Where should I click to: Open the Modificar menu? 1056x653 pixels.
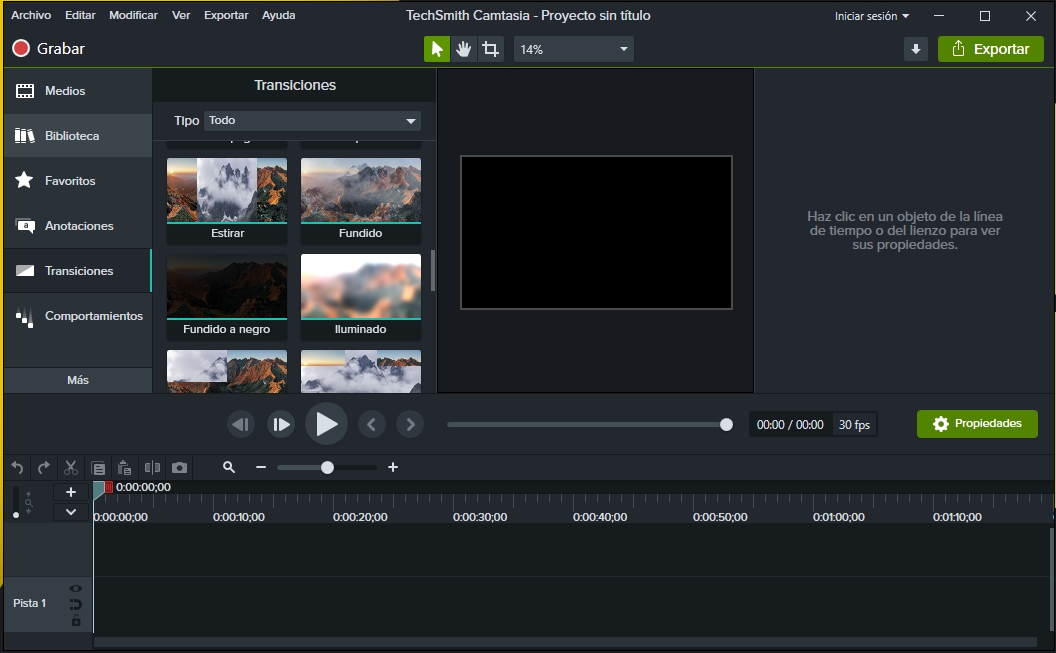(x=133, y=15)
